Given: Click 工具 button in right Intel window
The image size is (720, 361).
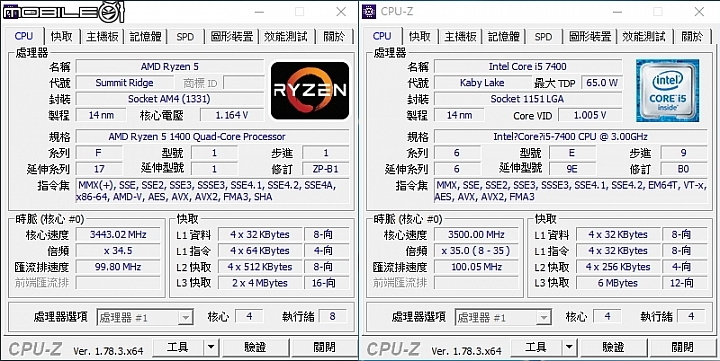Looking at the screenshot, I should click(536, 348).
